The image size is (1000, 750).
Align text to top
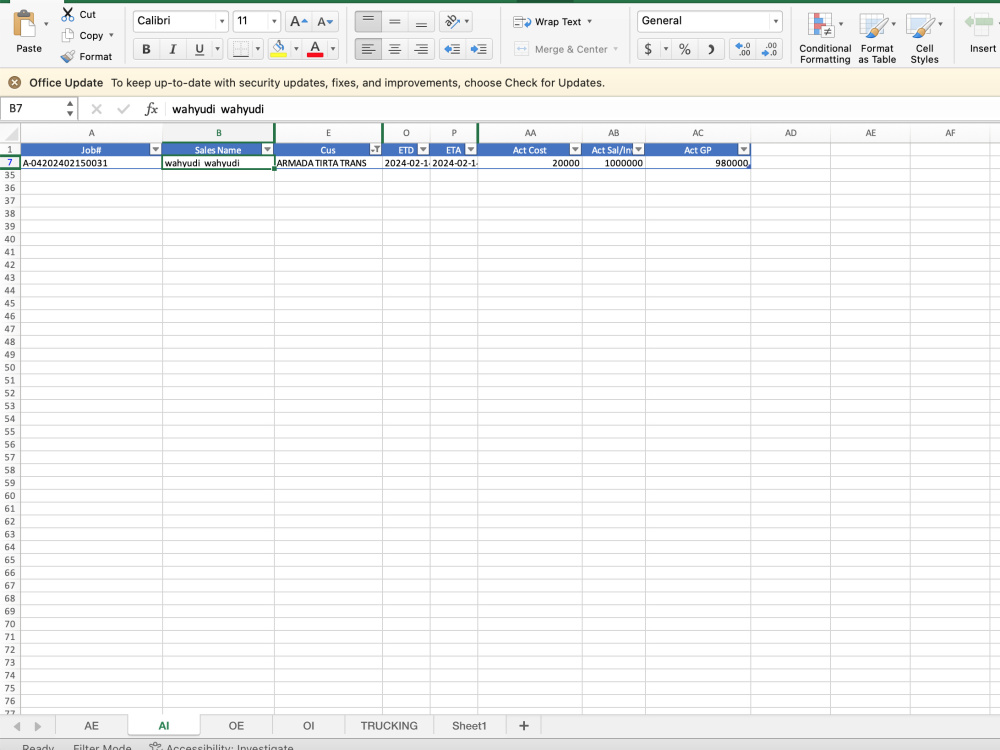coord(368,22)
